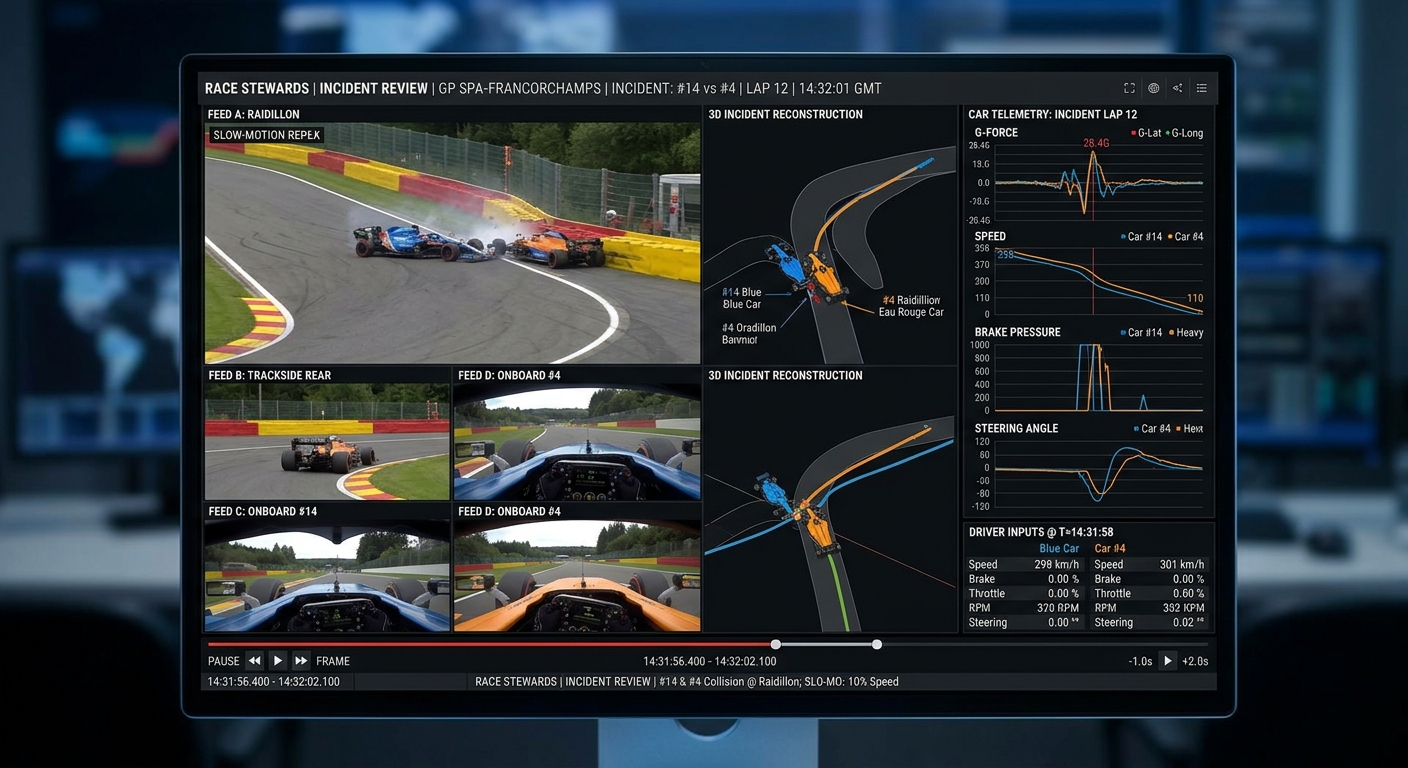Screen dimensions: 1408x768
Task: Toggle Car #14 in the Speed chart legend
Action: [x=1141, y=237]
